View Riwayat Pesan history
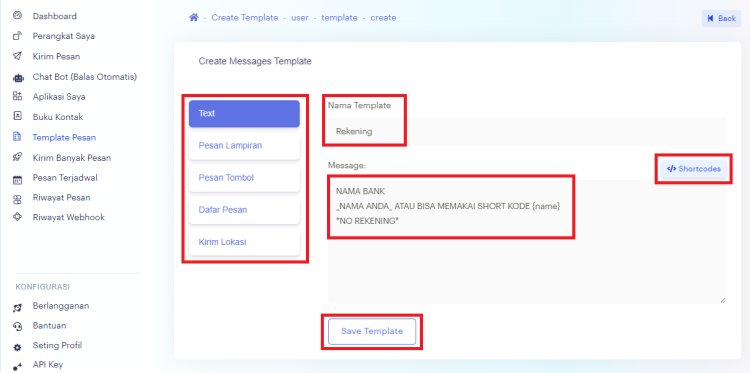The image size is (750, 373). pyautogui.click(x=61, y=197)
